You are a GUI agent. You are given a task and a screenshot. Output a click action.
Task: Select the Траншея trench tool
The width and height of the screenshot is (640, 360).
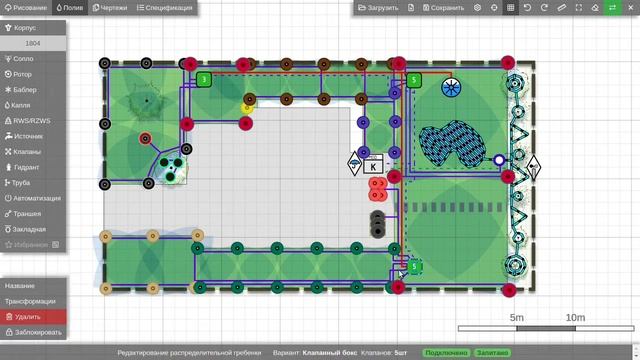point(33,214)
